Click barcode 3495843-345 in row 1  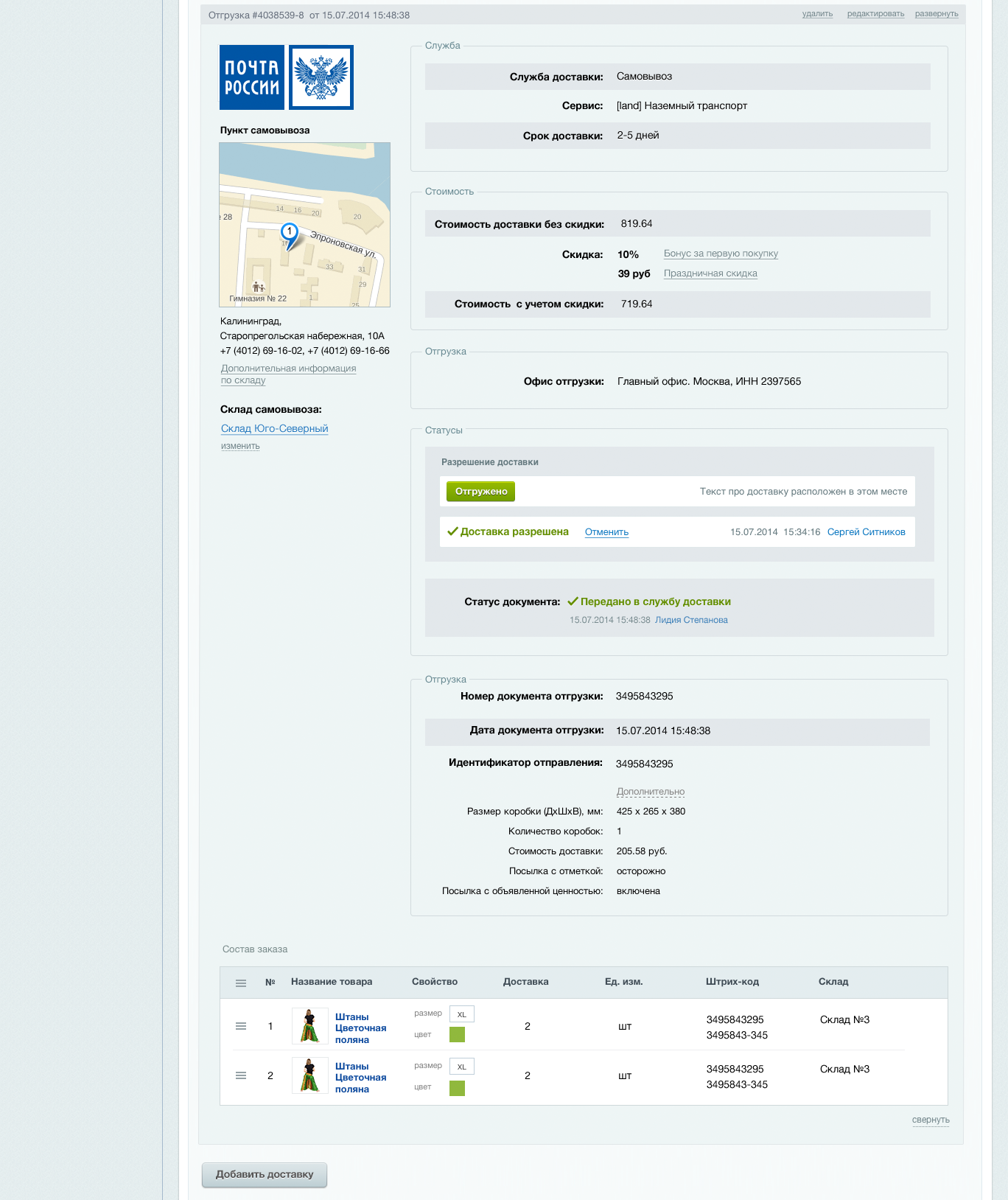click(x=737, y=1036)
